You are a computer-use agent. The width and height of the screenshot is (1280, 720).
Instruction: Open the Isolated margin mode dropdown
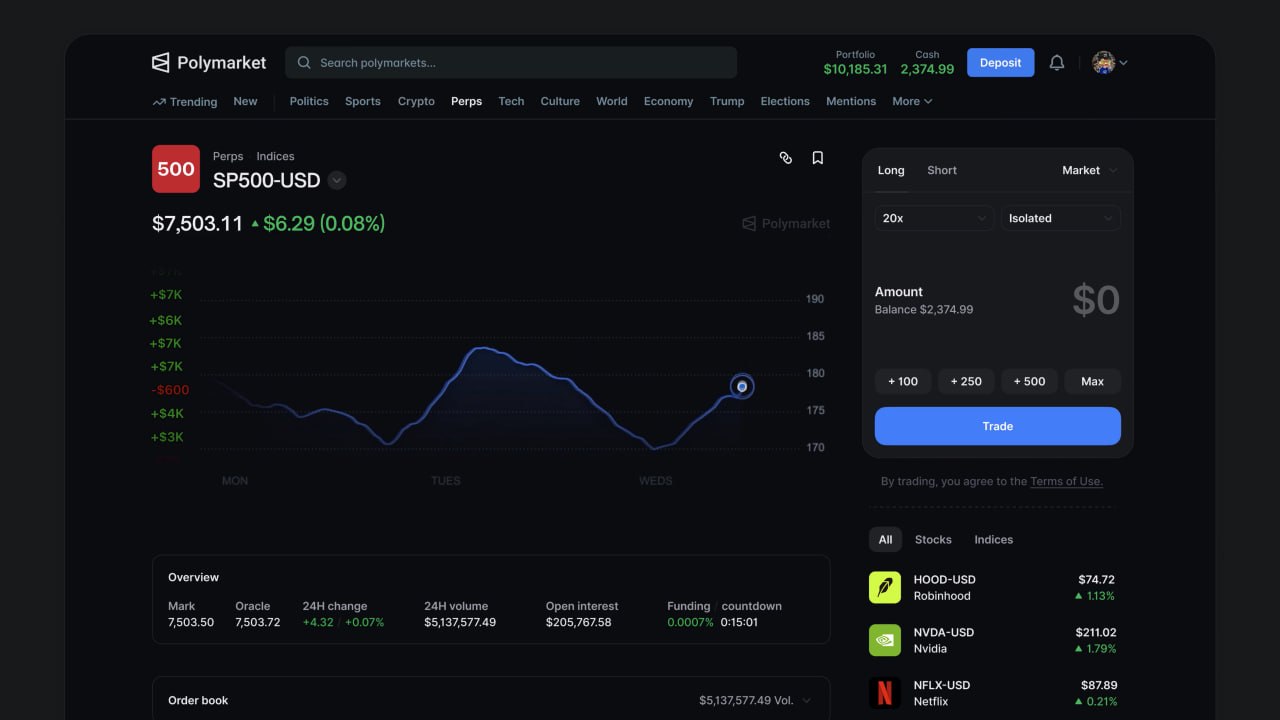pos(1061,218)
